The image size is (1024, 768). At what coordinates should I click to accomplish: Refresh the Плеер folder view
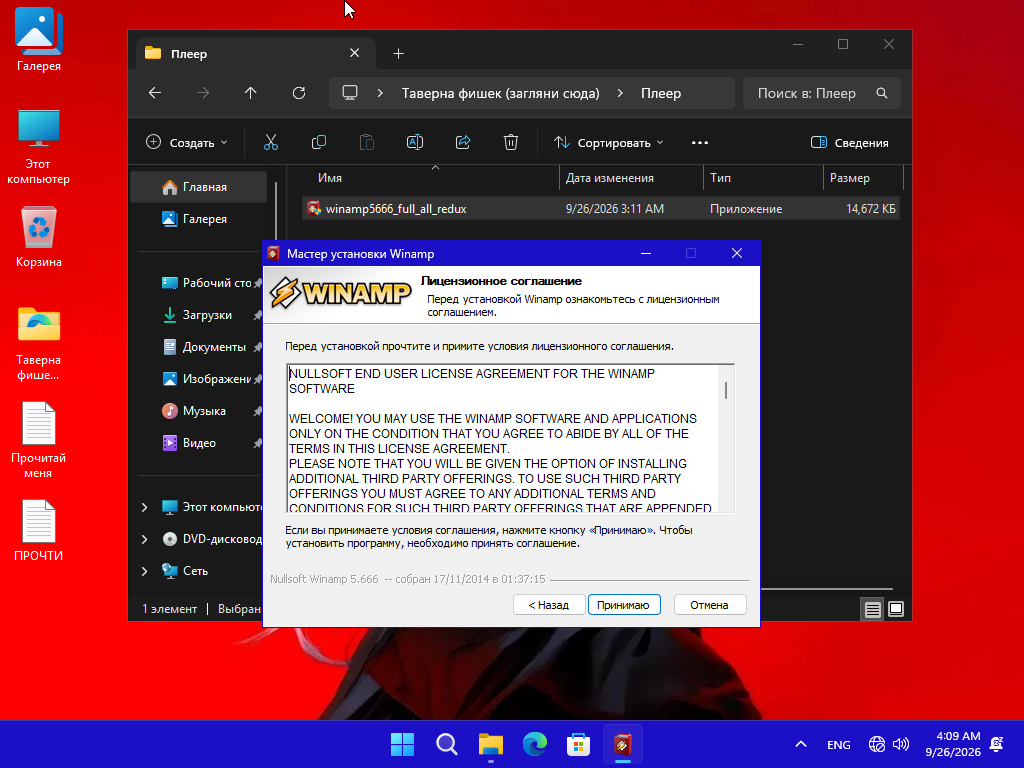299,93
